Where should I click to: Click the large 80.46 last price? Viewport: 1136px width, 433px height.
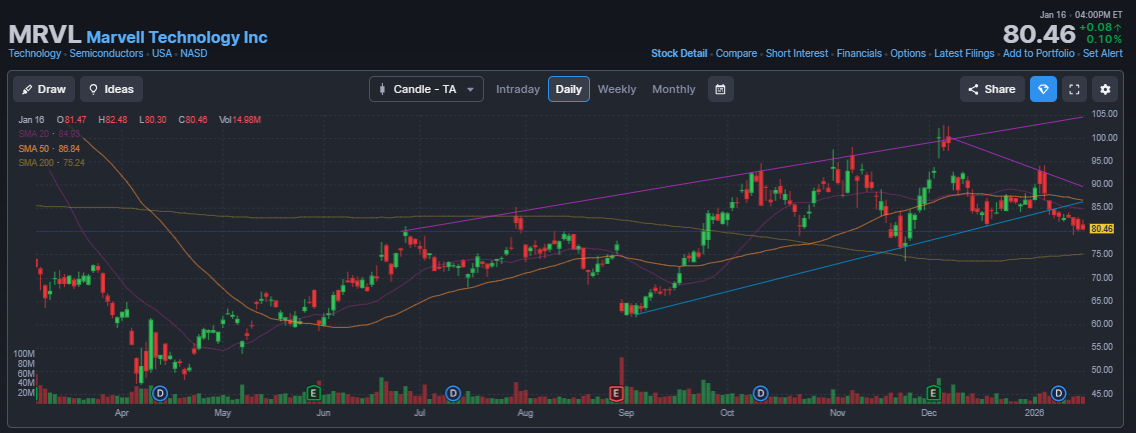[1038, 34]
